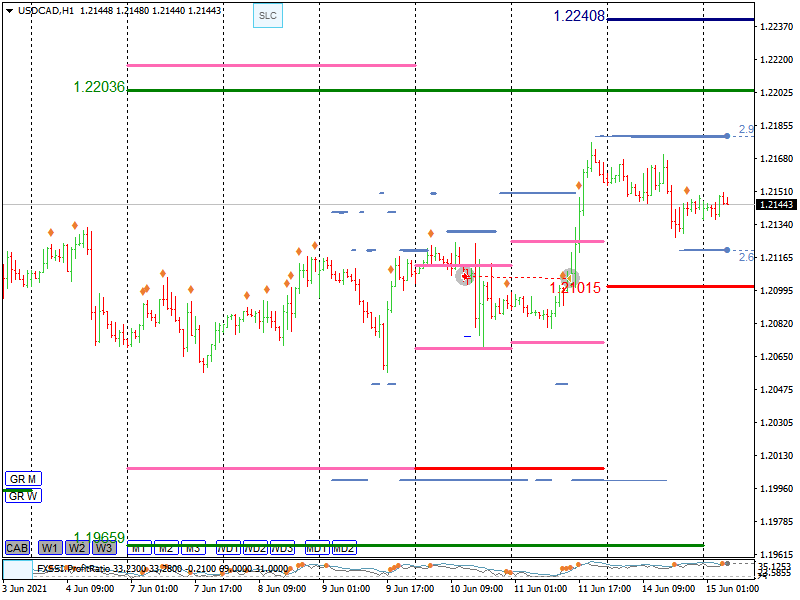
Task: Click the orange diamond near 14 Jun 09:00
Action: click(x=687, y=190)
